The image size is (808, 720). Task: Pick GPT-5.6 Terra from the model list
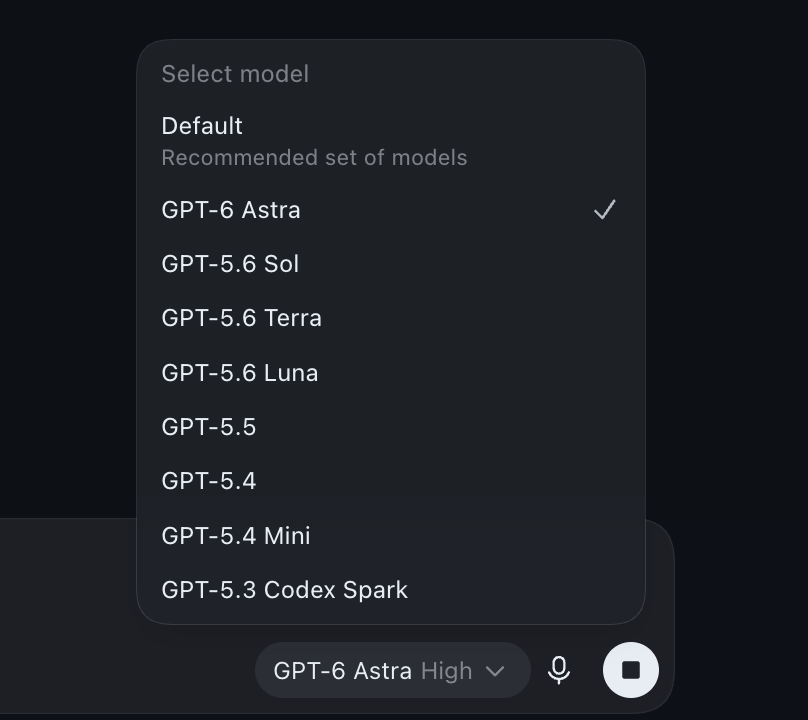point(391,318)
